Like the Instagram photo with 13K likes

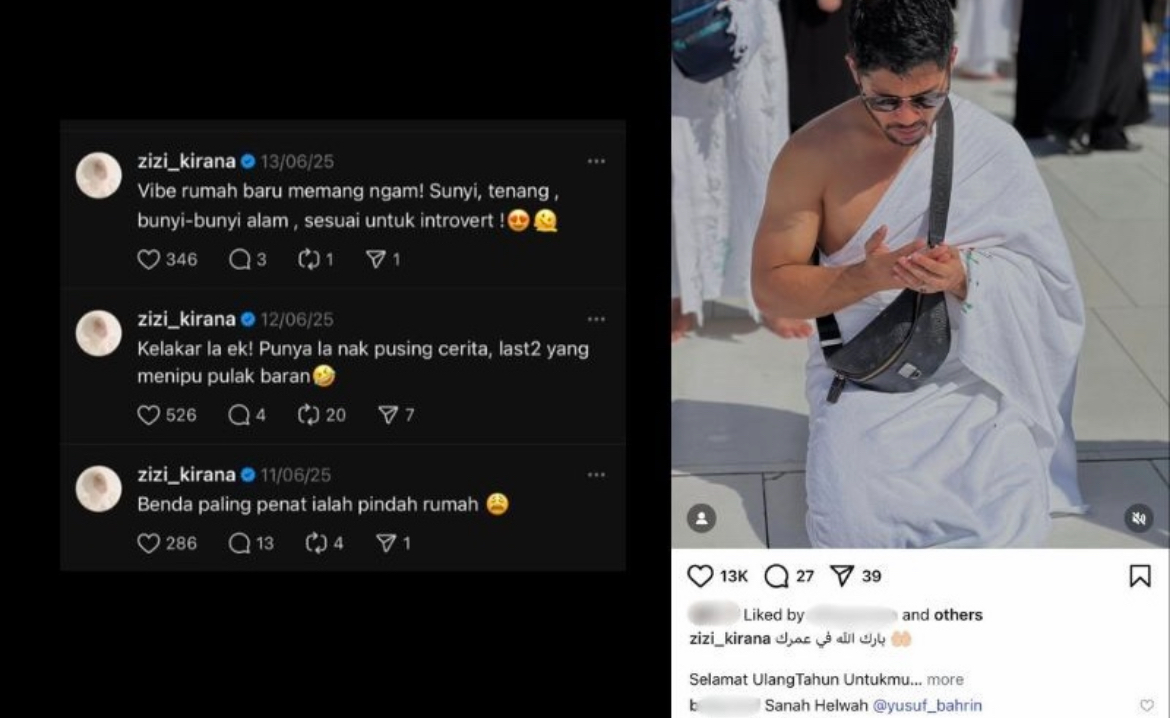click(x=700, y=575)
